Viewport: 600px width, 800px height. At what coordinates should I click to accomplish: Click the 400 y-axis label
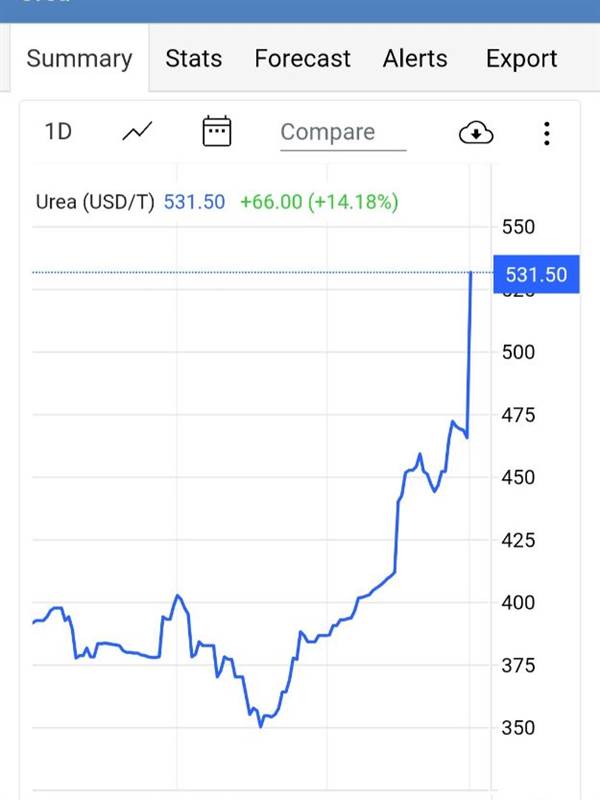(x=518, y=603)
